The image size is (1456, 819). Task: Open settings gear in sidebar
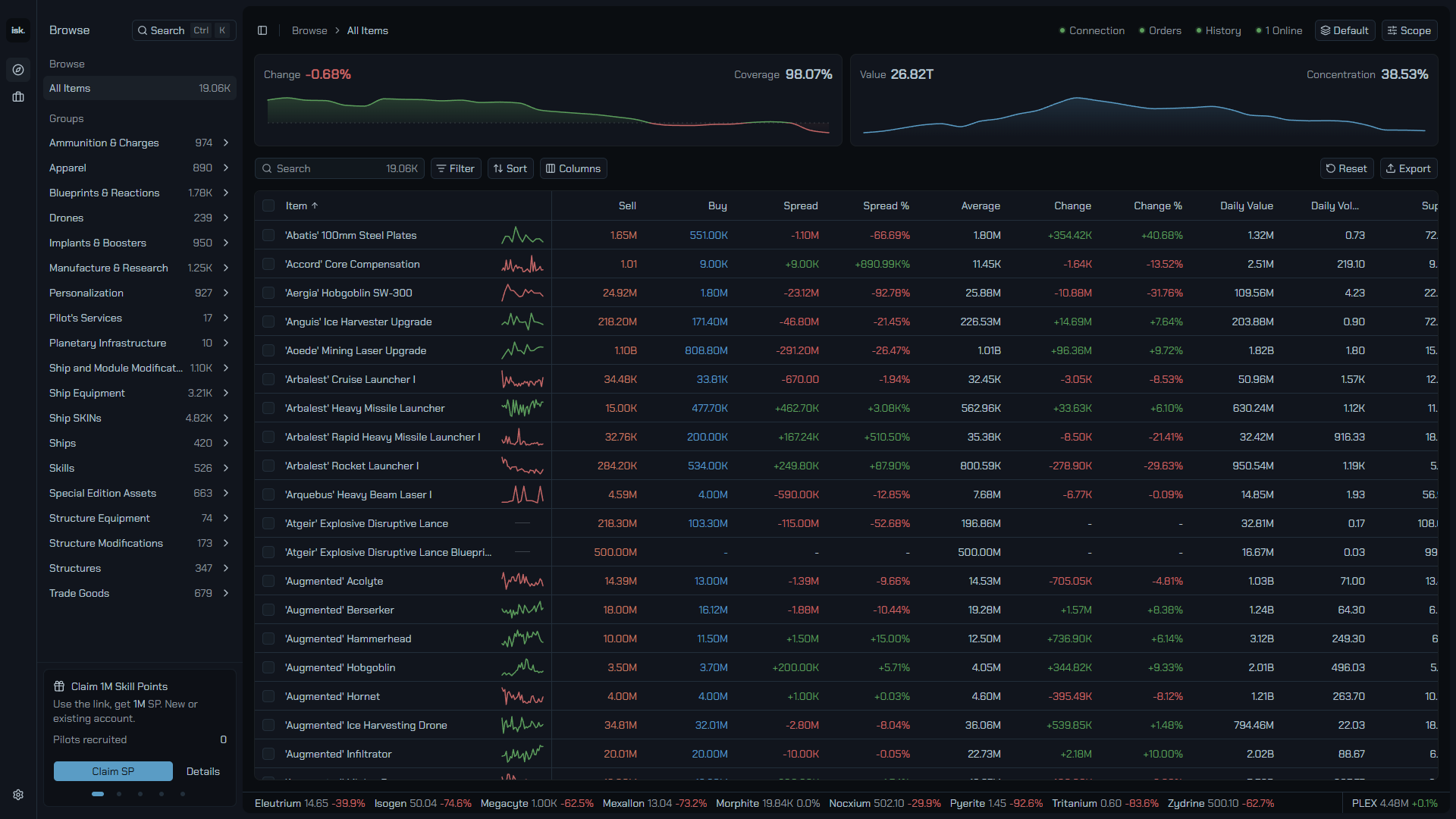(18, 795)
